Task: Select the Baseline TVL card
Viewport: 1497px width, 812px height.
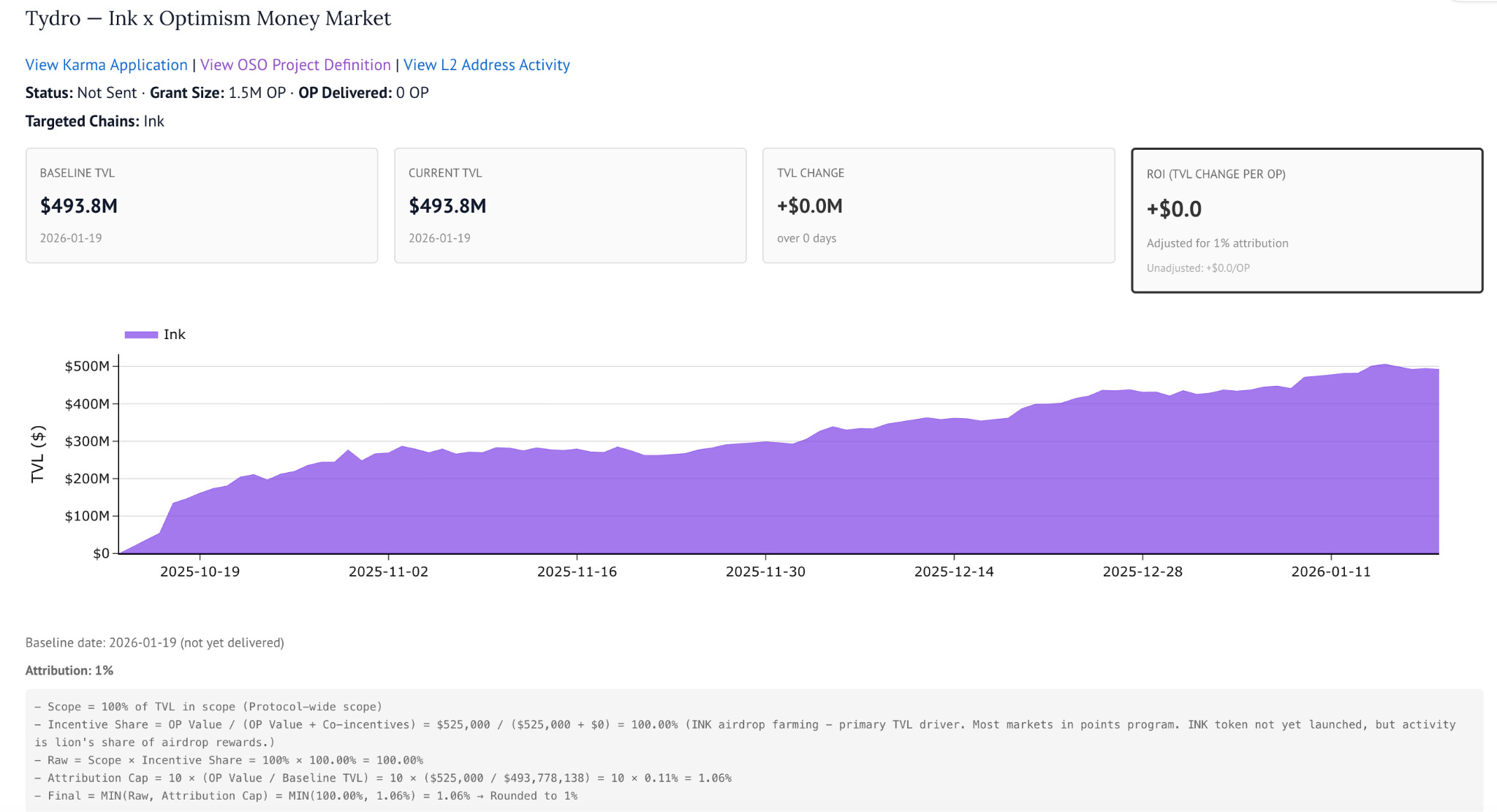Action: [201, 205]
